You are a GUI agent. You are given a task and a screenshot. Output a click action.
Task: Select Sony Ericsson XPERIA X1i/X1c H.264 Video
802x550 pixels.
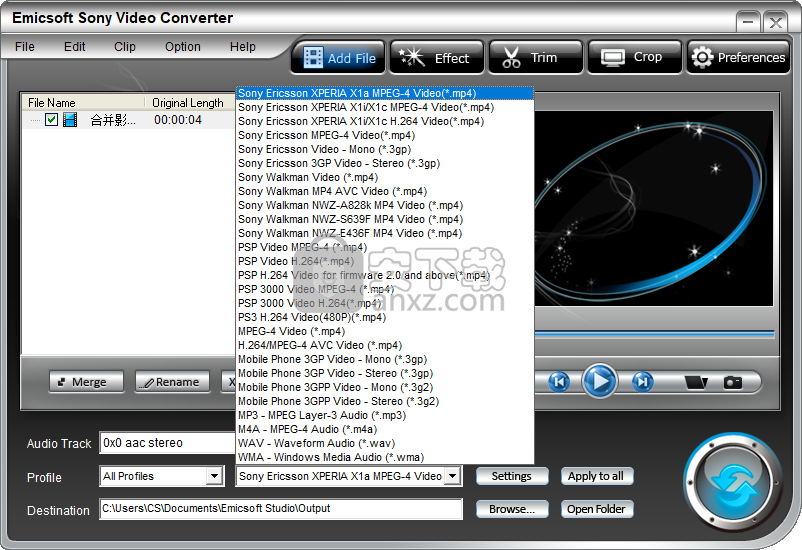[385, 121]
